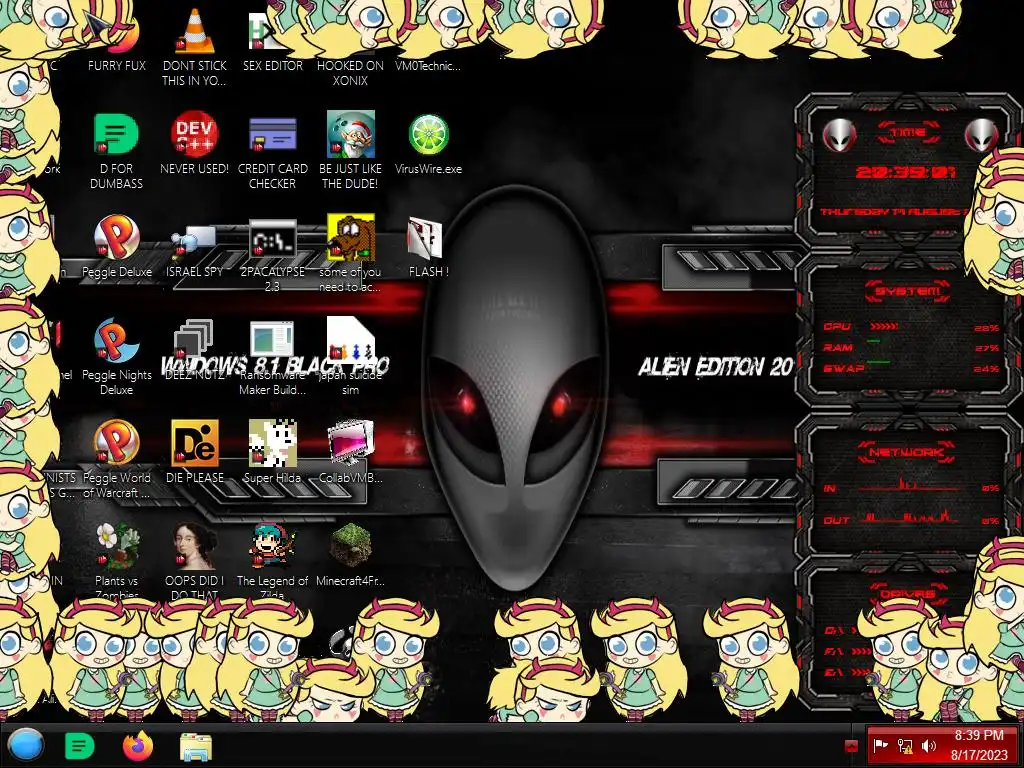This screenshot has width=1024, height=768.
Task: Click the SYSTEM gadget CPU meter
Action: [x=911, y=327]
